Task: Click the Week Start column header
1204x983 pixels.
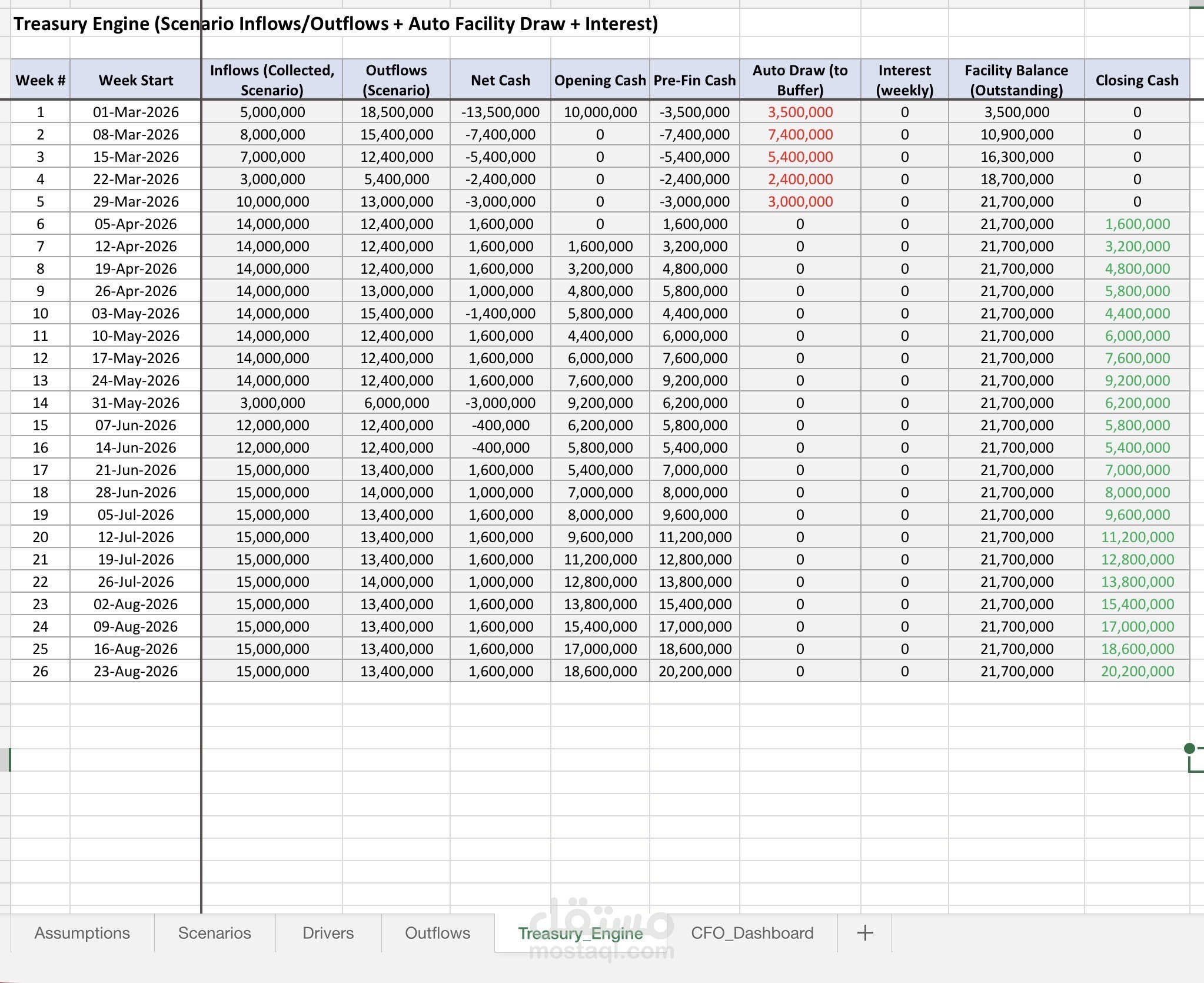Action: (135, 80)
